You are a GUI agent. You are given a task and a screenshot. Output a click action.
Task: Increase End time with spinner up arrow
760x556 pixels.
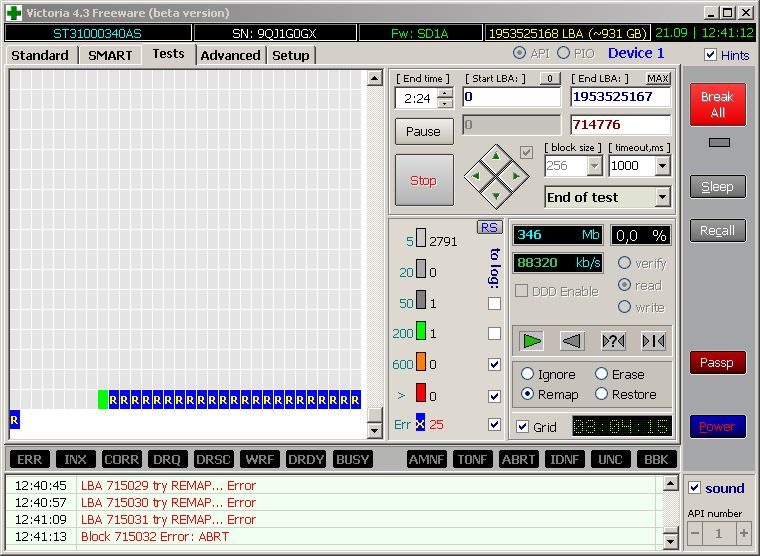point(445,94)
